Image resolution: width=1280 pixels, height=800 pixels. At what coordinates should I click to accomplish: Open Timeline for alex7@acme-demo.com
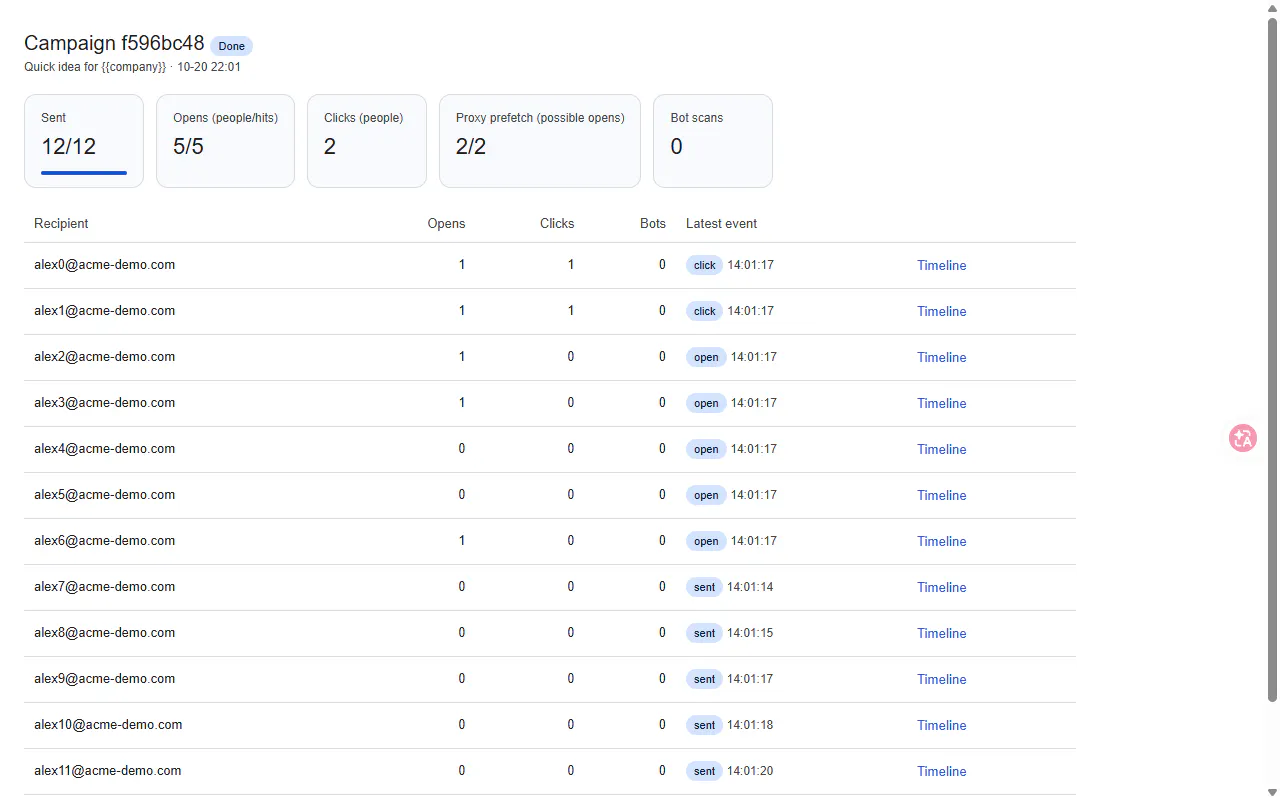point(942,587)
